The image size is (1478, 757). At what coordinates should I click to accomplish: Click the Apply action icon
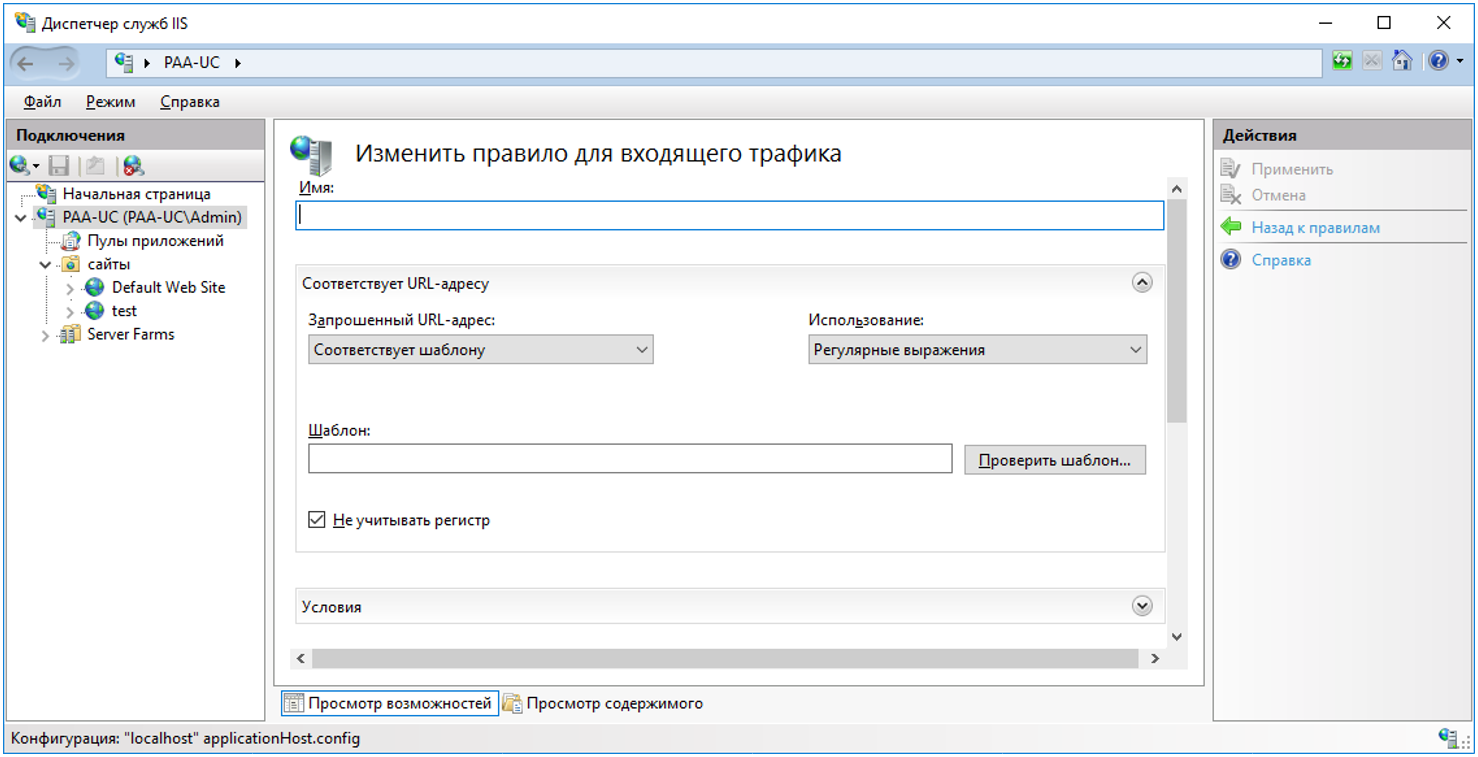1231,169
